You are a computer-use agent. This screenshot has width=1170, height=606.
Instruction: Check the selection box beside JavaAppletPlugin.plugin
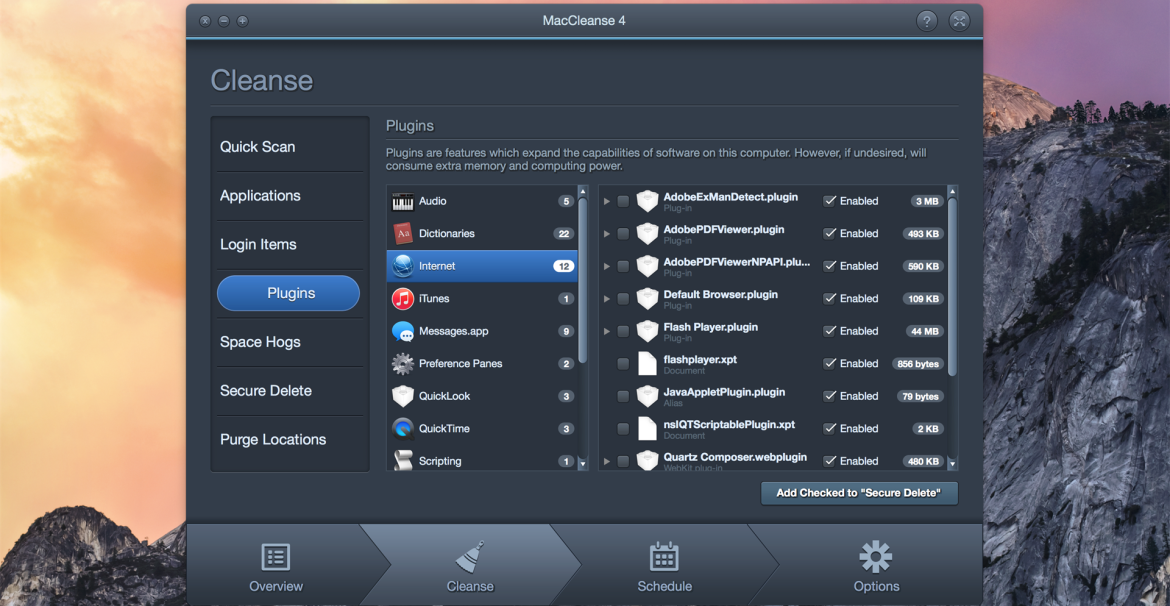pyautogui.click(x=623, y=396)
